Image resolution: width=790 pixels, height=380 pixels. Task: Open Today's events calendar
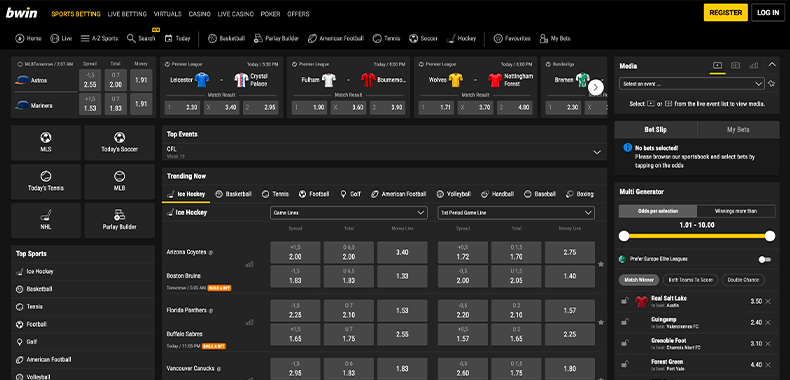pos(177,38)
